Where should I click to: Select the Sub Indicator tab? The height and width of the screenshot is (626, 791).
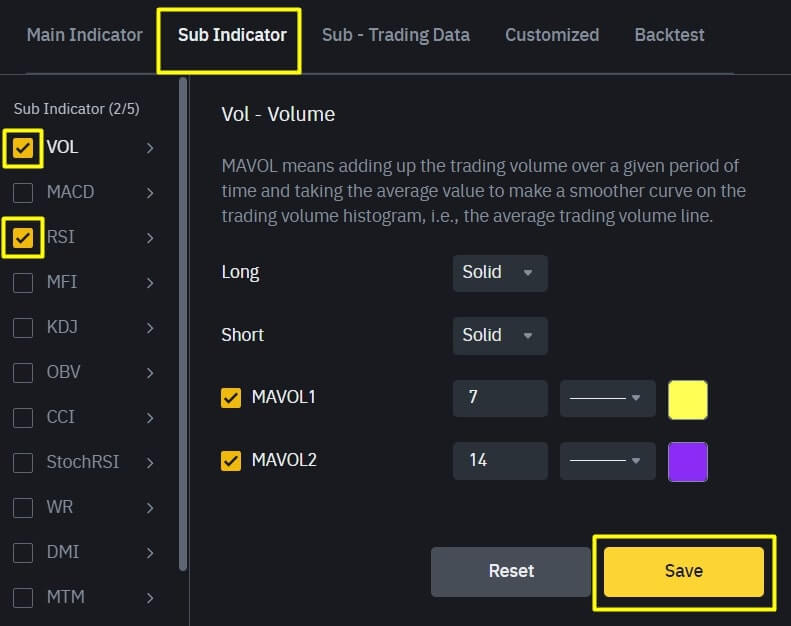coord(232,35)
